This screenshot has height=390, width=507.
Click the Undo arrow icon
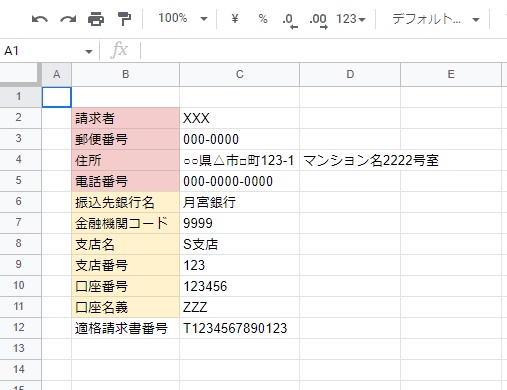[40, 19]
